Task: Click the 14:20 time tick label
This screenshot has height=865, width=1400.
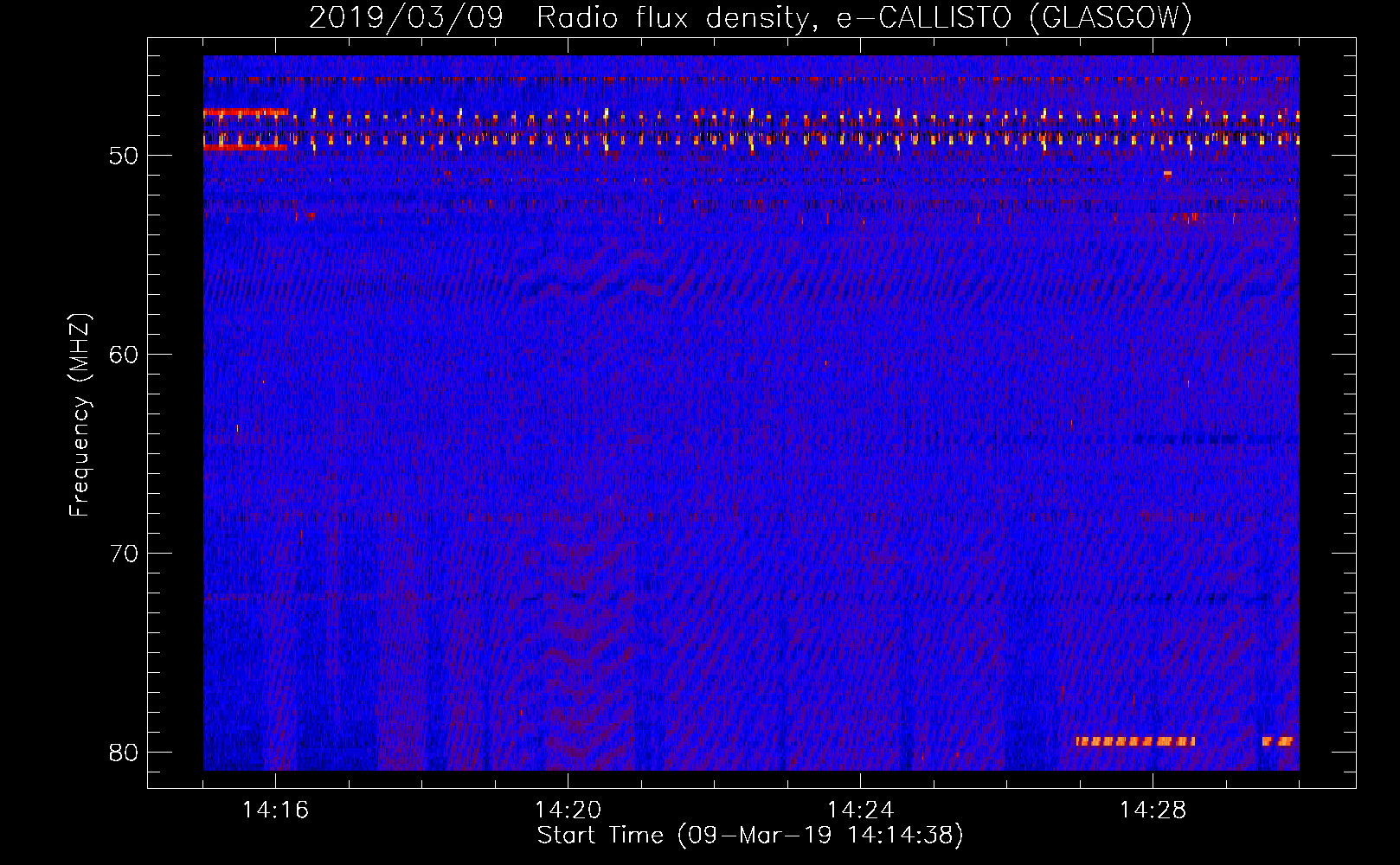Action: tap(568, 811)
